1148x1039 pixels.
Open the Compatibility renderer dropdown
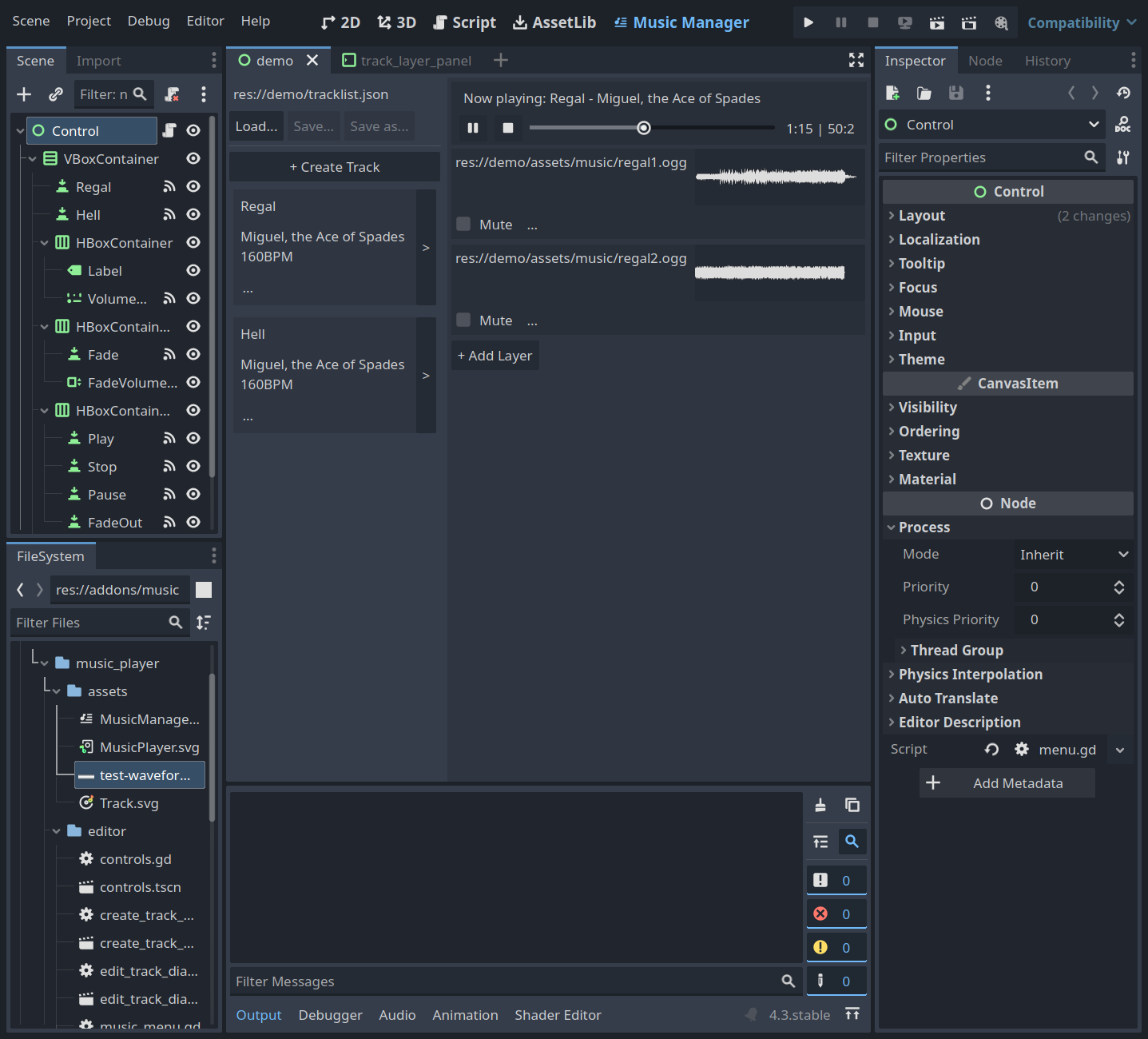point(1082,22)
